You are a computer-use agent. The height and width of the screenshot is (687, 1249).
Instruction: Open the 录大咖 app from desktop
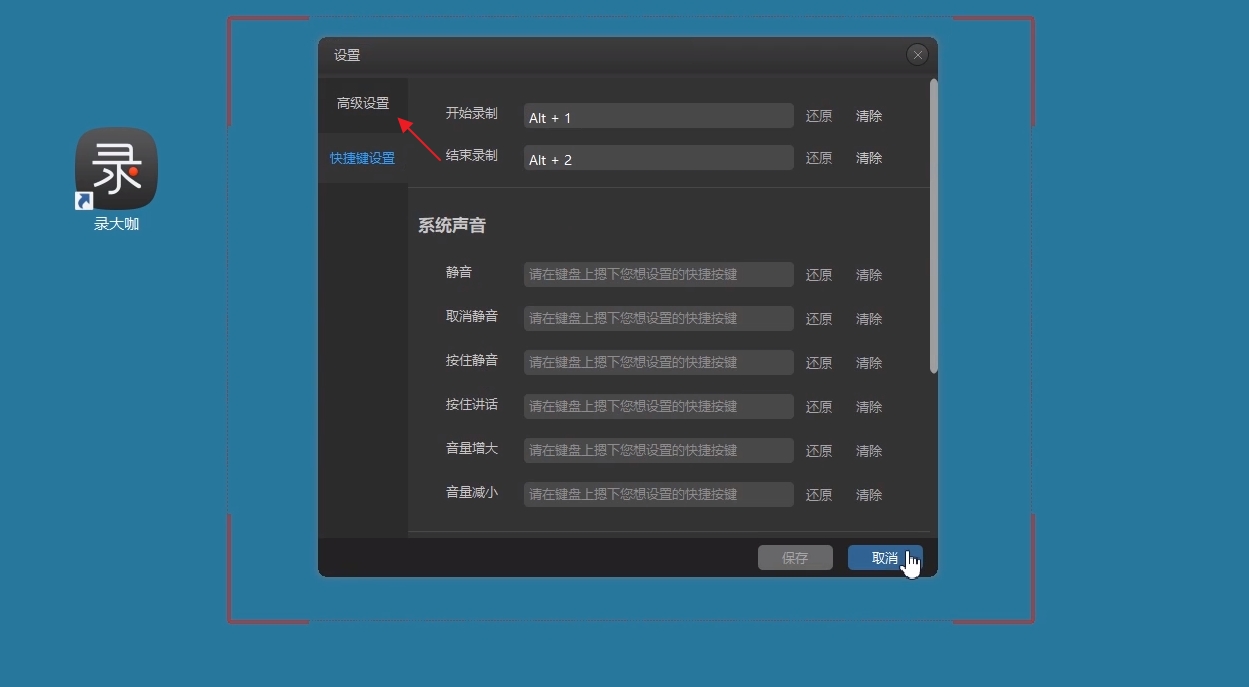tap(116, 170)
